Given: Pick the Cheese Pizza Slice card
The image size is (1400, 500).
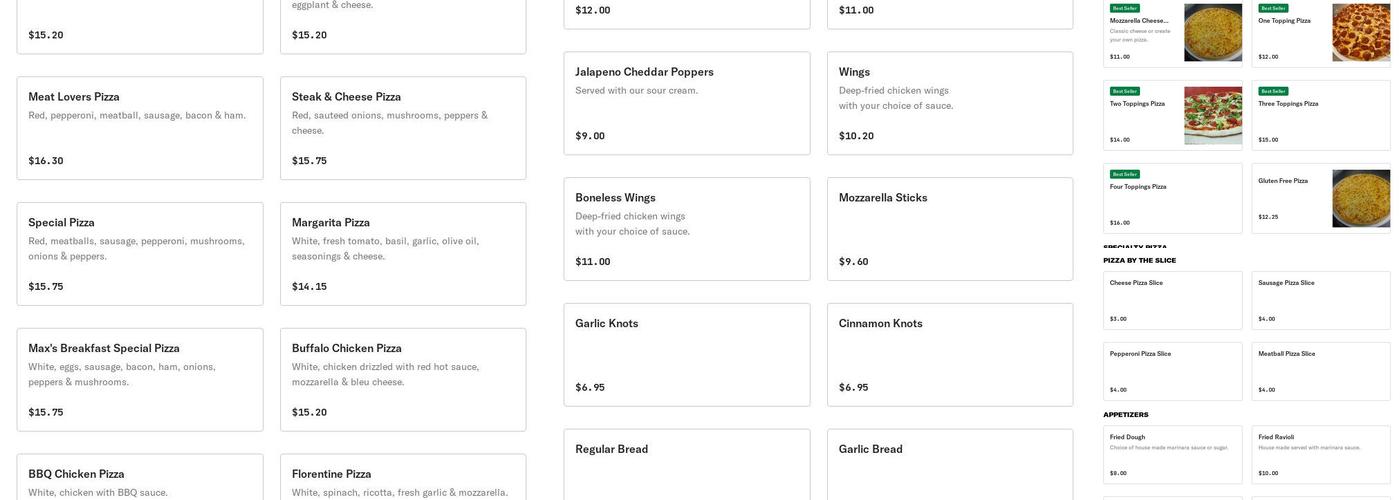Looking at the screenshot, I should 1173,300.
